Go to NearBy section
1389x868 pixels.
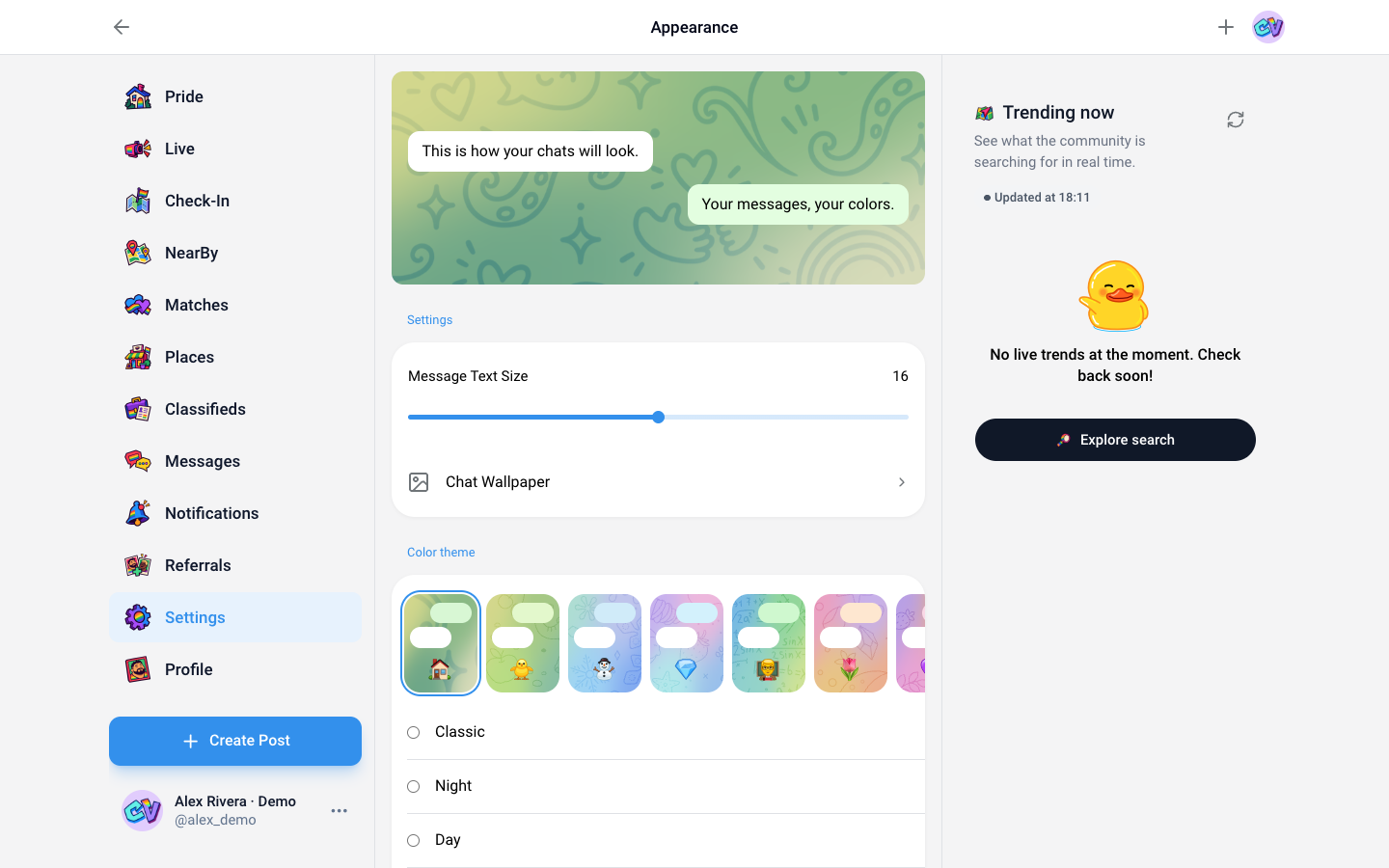point(235,253)
